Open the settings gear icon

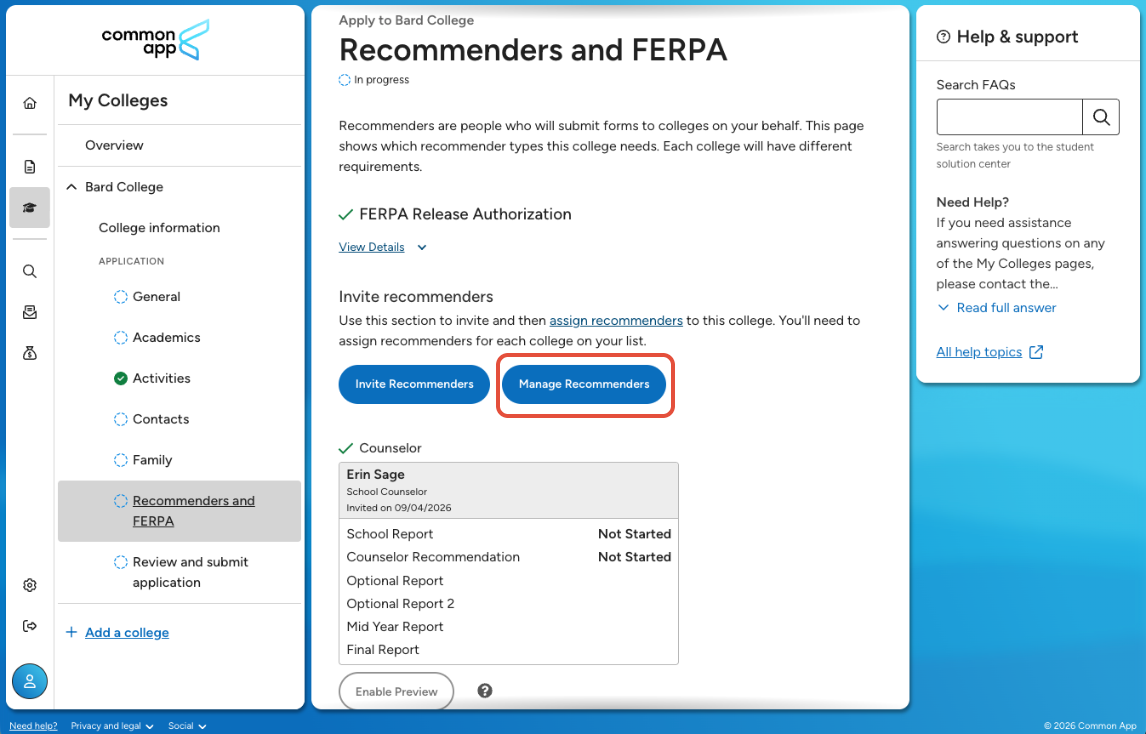click(29, 585)
